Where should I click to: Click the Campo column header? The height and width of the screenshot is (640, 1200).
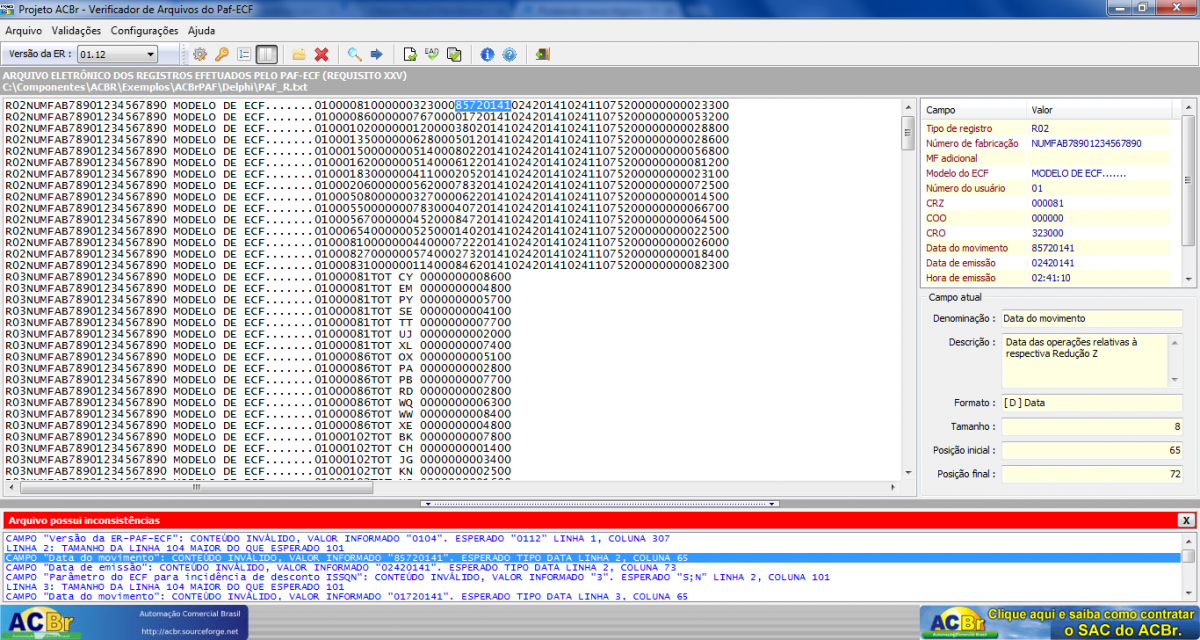973,110
